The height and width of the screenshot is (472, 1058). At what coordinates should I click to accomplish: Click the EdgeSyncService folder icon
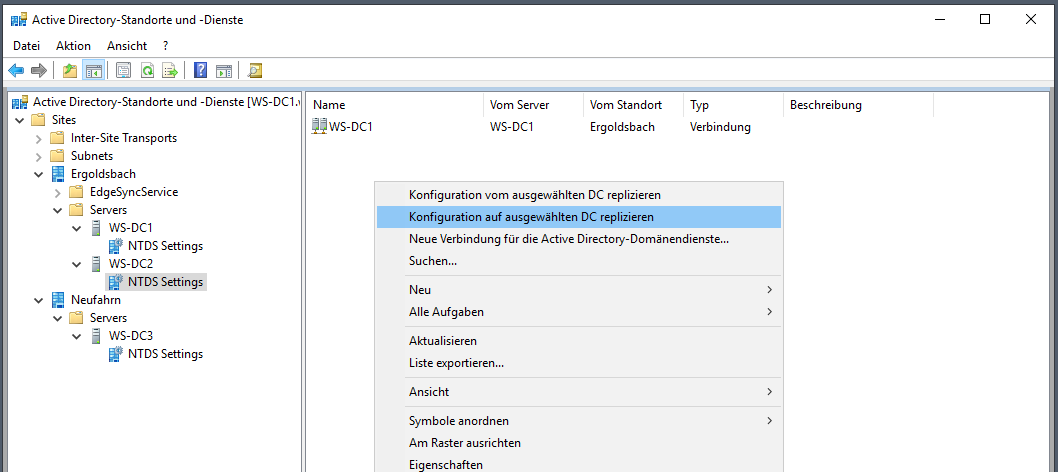(x=76, y=192)
